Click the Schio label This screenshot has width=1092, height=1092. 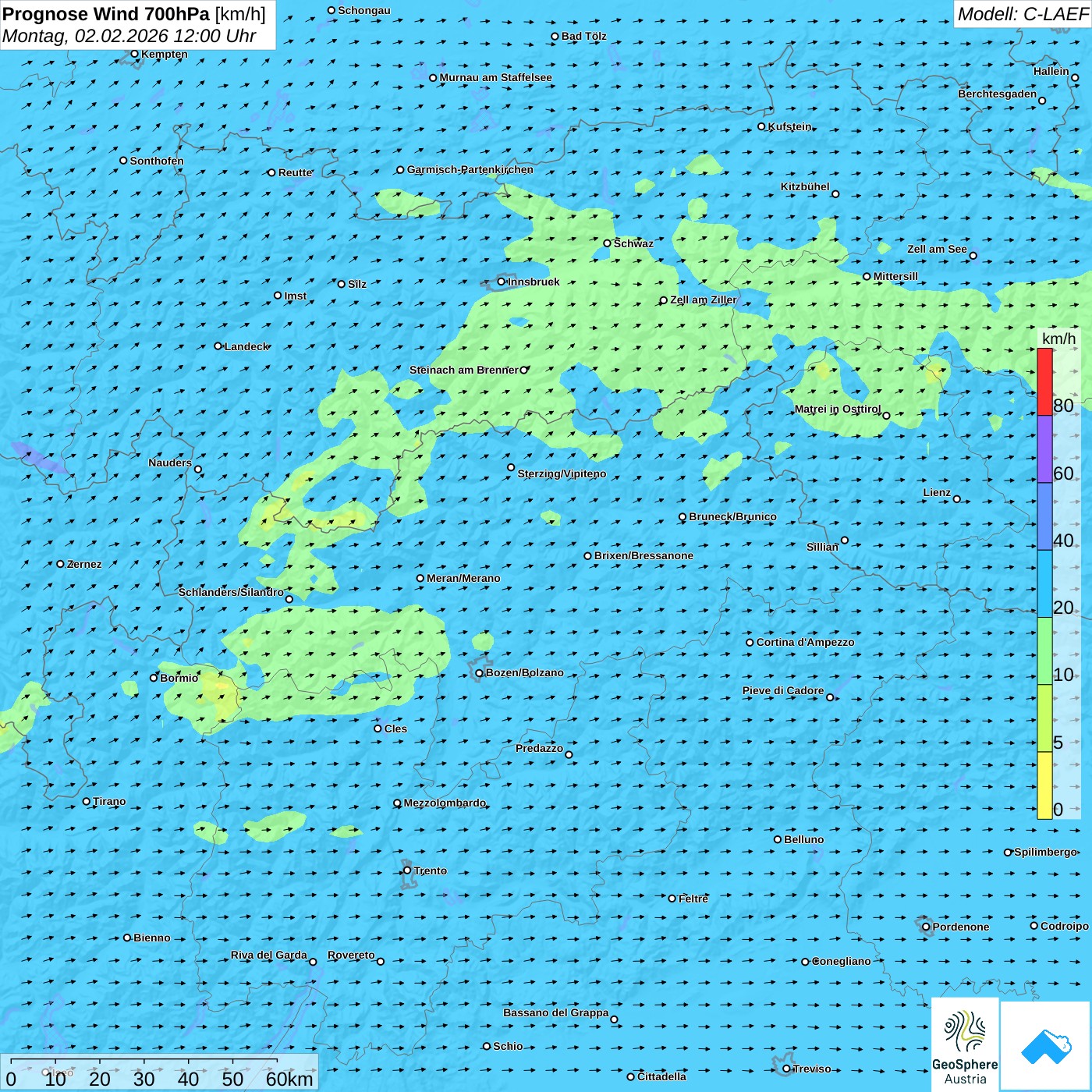click(508, 1046)
